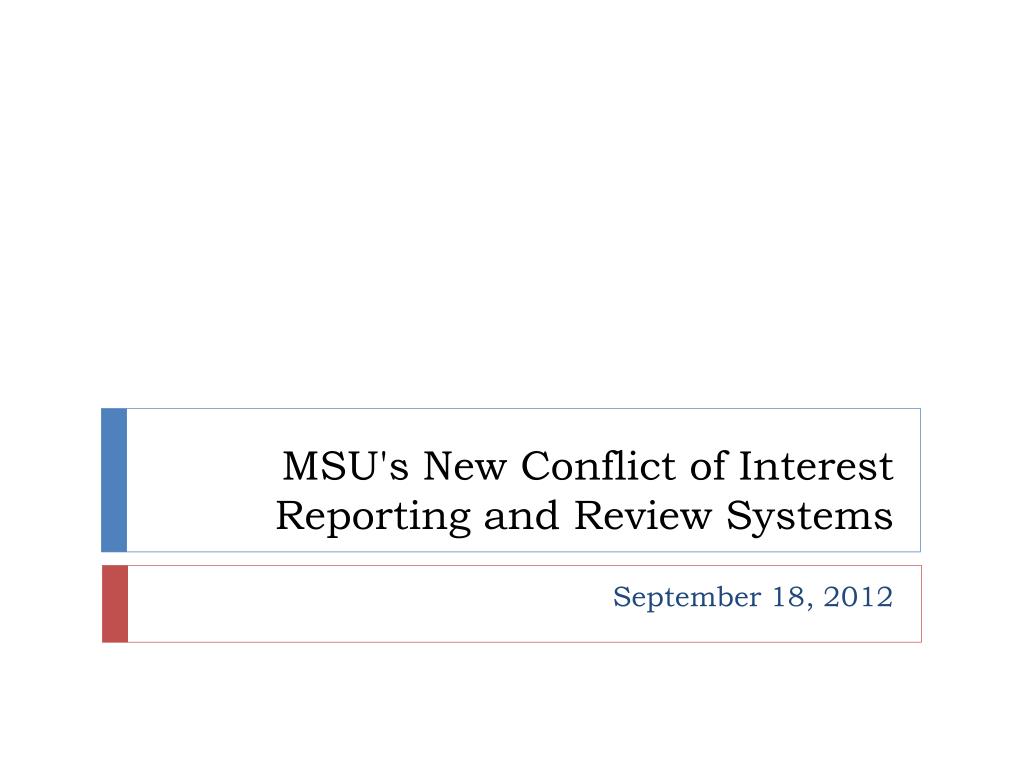Click the year "2012" in the date
1024x768 pixels.
[x=858, y=597]
